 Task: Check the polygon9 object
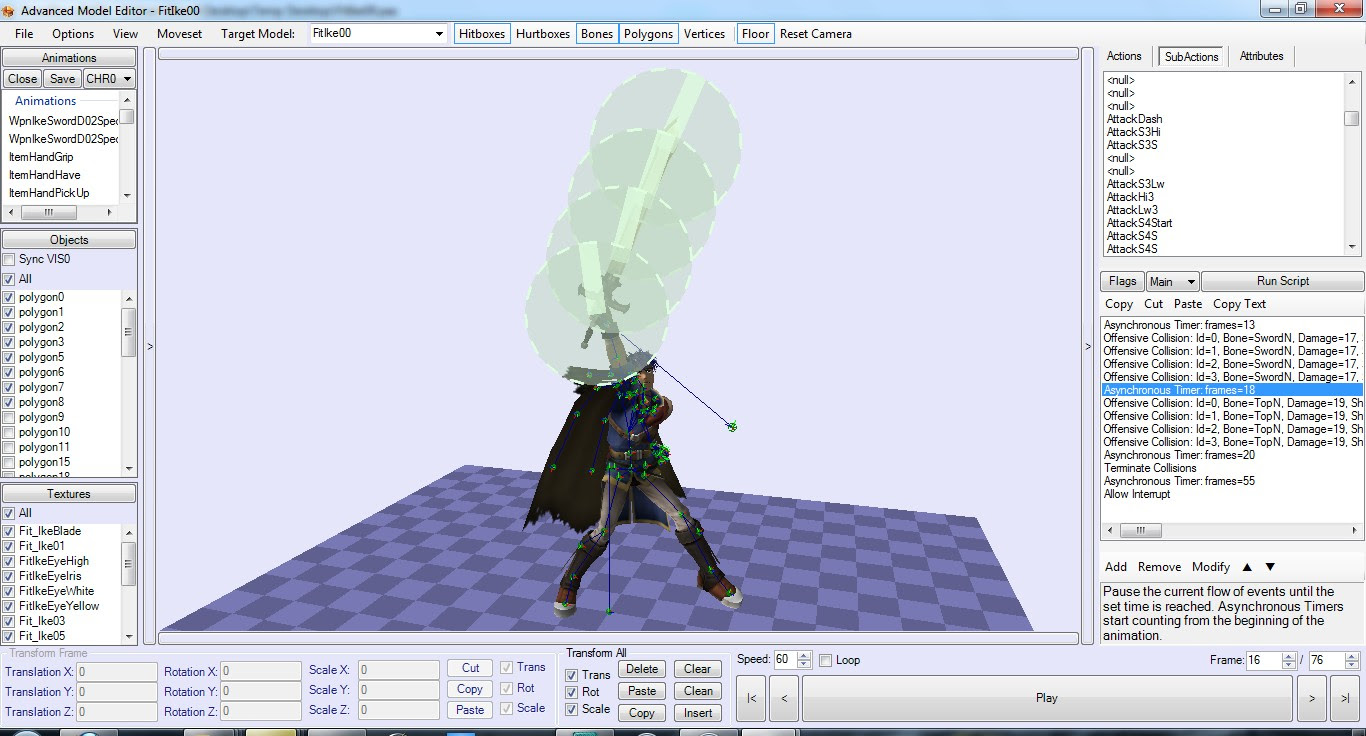pyautogui.click(x=10, y=417)
